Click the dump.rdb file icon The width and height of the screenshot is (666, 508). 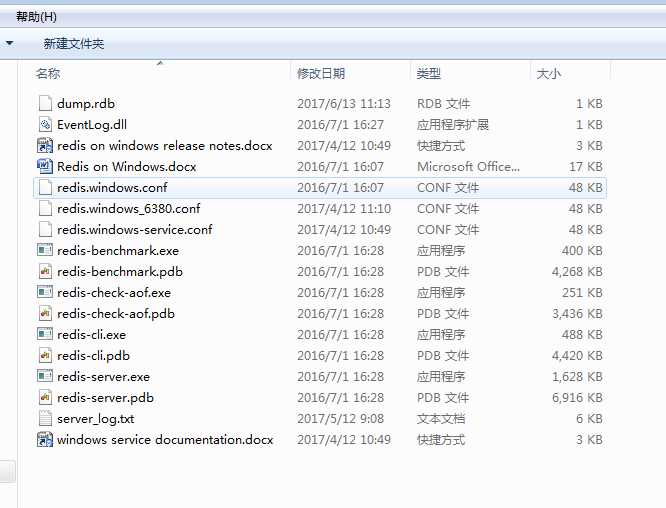point(45,103)
